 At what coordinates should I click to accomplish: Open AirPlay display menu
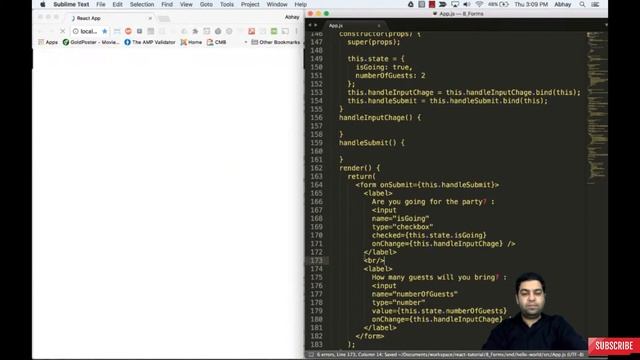[455, 4]
